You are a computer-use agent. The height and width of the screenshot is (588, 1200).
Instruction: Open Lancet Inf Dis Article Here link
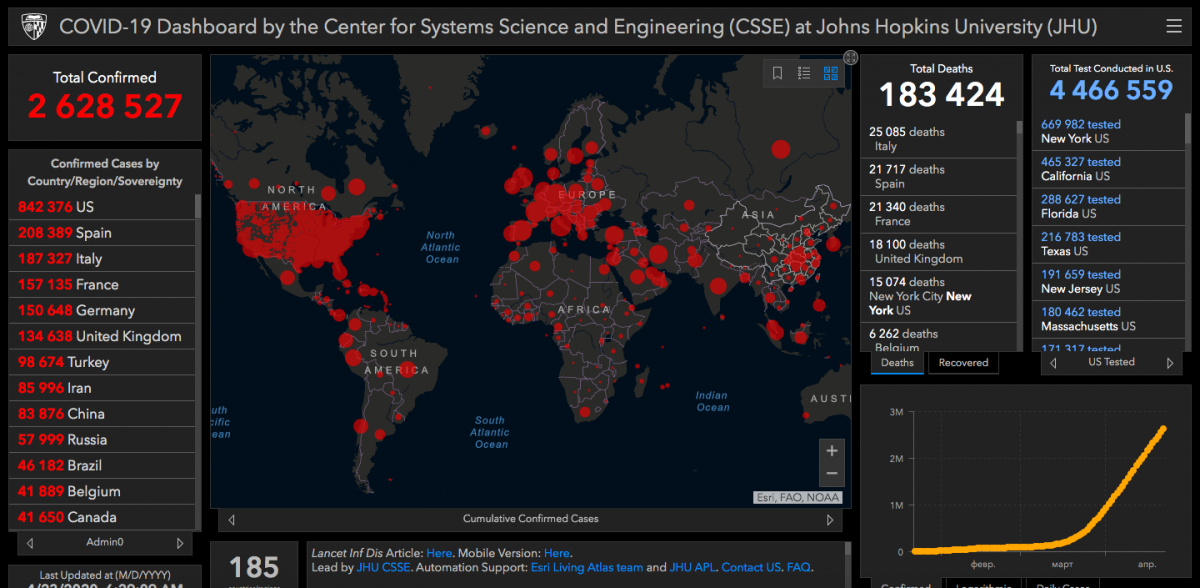click(439, 553)
